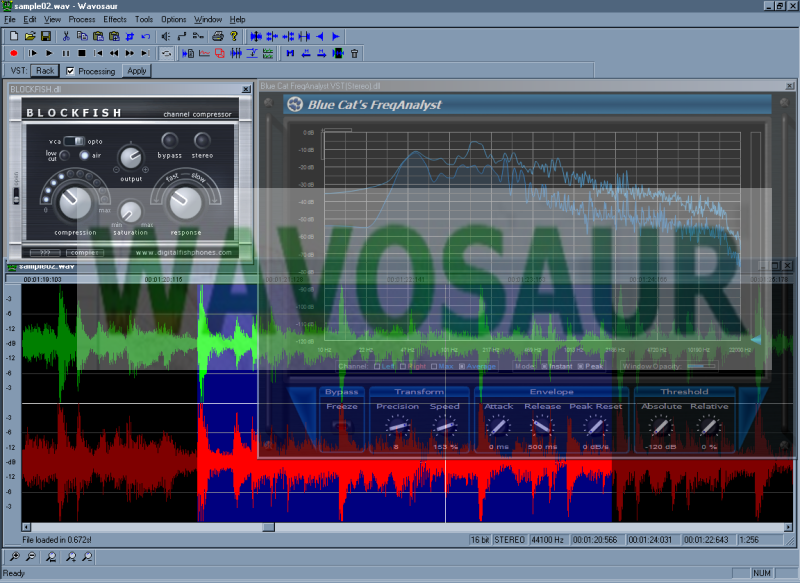Screen dimensions: 800x583
Task: Click the red overlapping squares icon
Action: click(220, 53)
